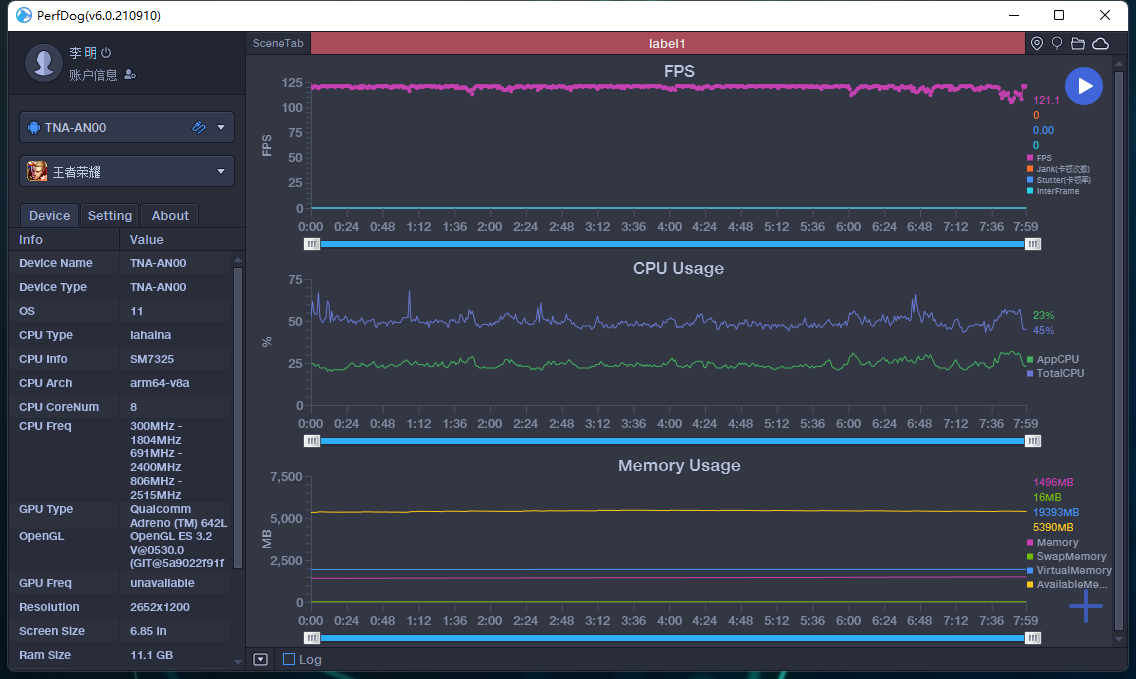Maximize the PerfDog window
This screenshot has width=1136, height=679.
click(x=1058, y=15)
